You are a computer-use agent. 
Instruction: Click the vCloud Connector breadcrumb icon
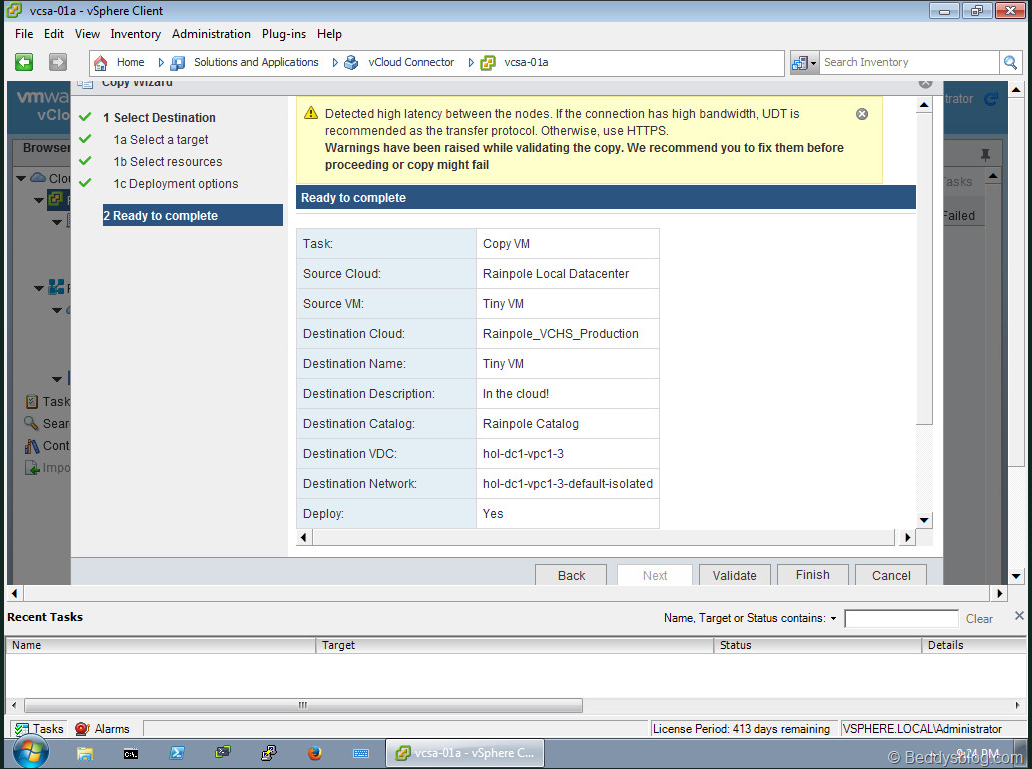[351, 63]
